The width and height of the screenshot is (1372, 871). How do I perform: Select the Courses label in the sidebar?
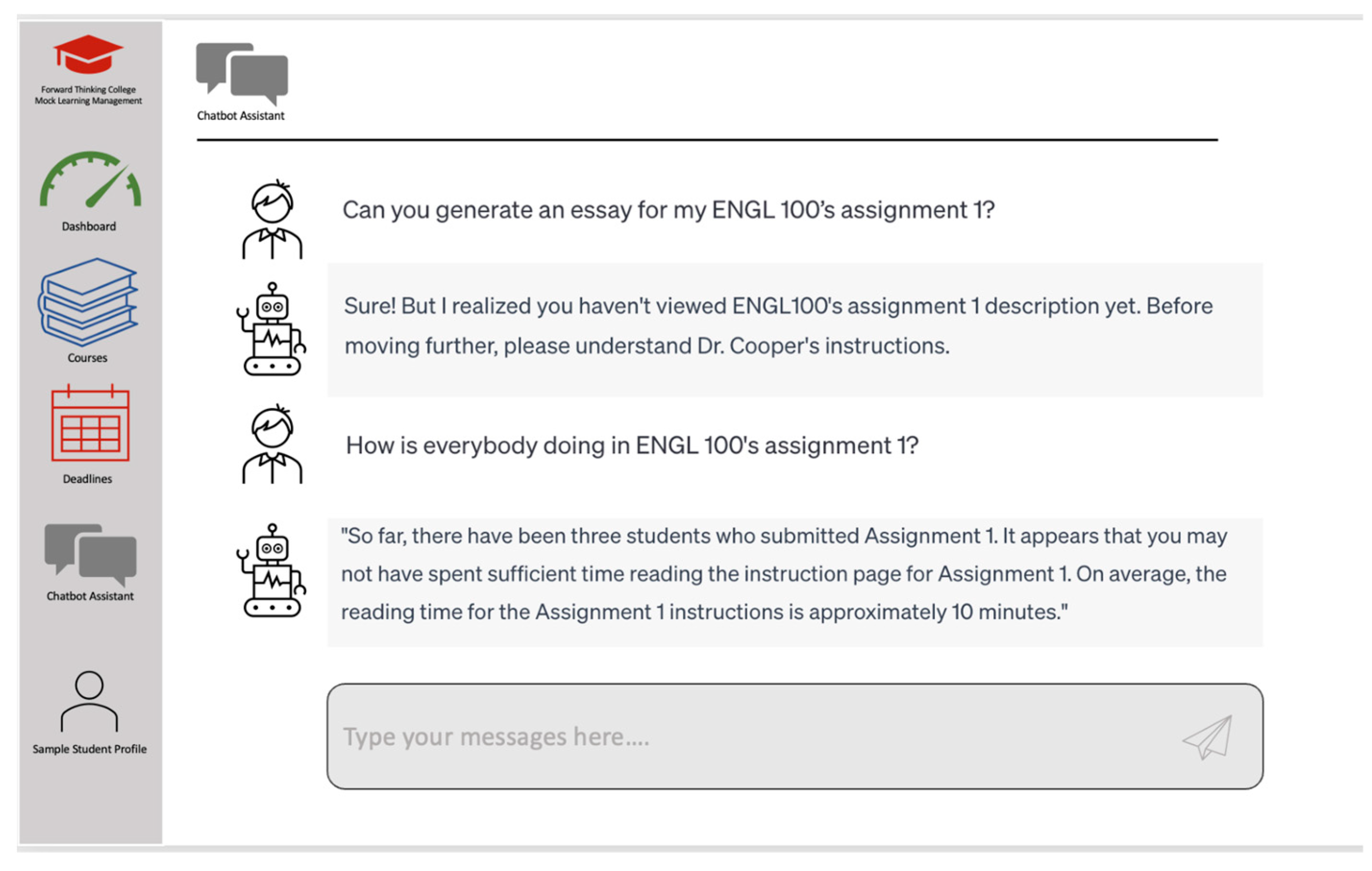coord(87,358)
